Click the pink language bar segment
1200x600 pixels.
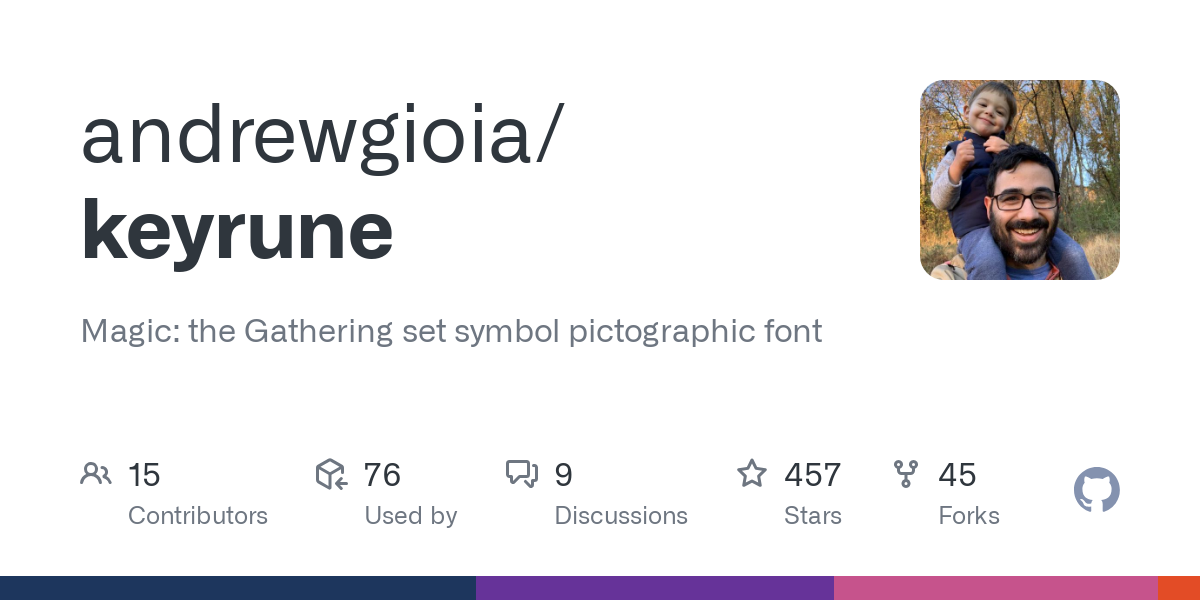coord(996,588)
